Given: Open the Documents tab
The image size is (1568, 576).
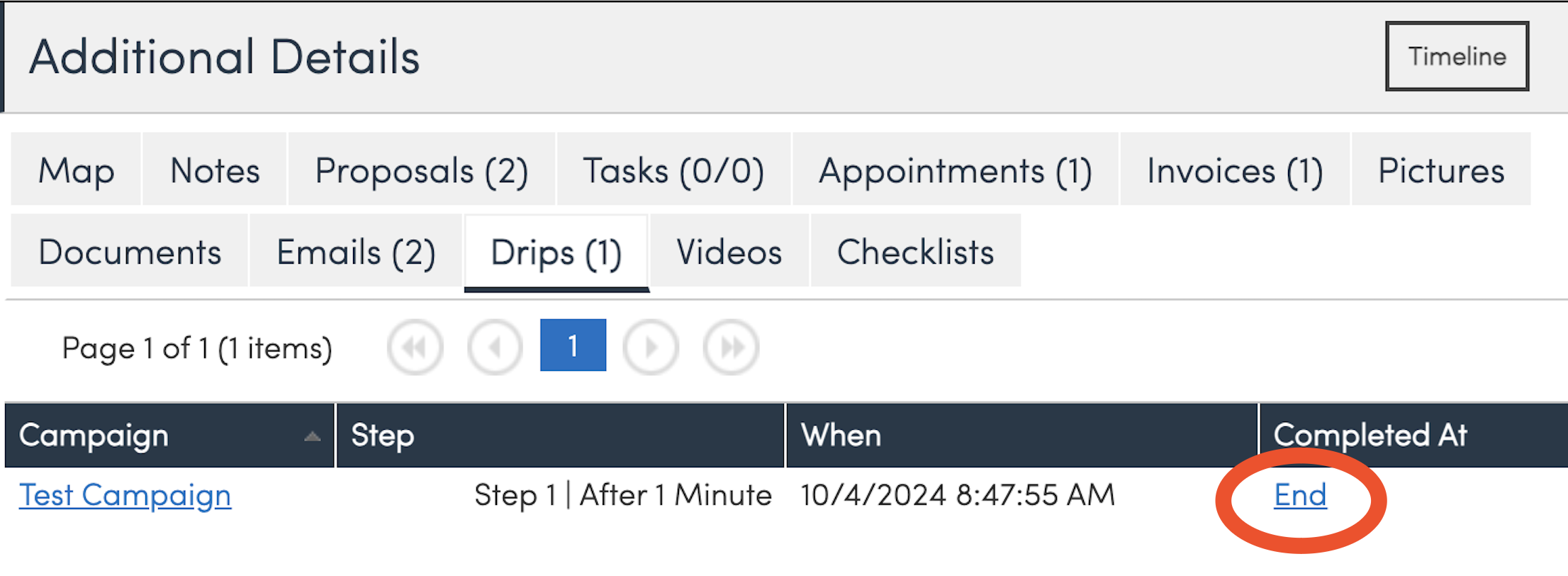Looking at the screenshot, I should click(x=130, y=252).
